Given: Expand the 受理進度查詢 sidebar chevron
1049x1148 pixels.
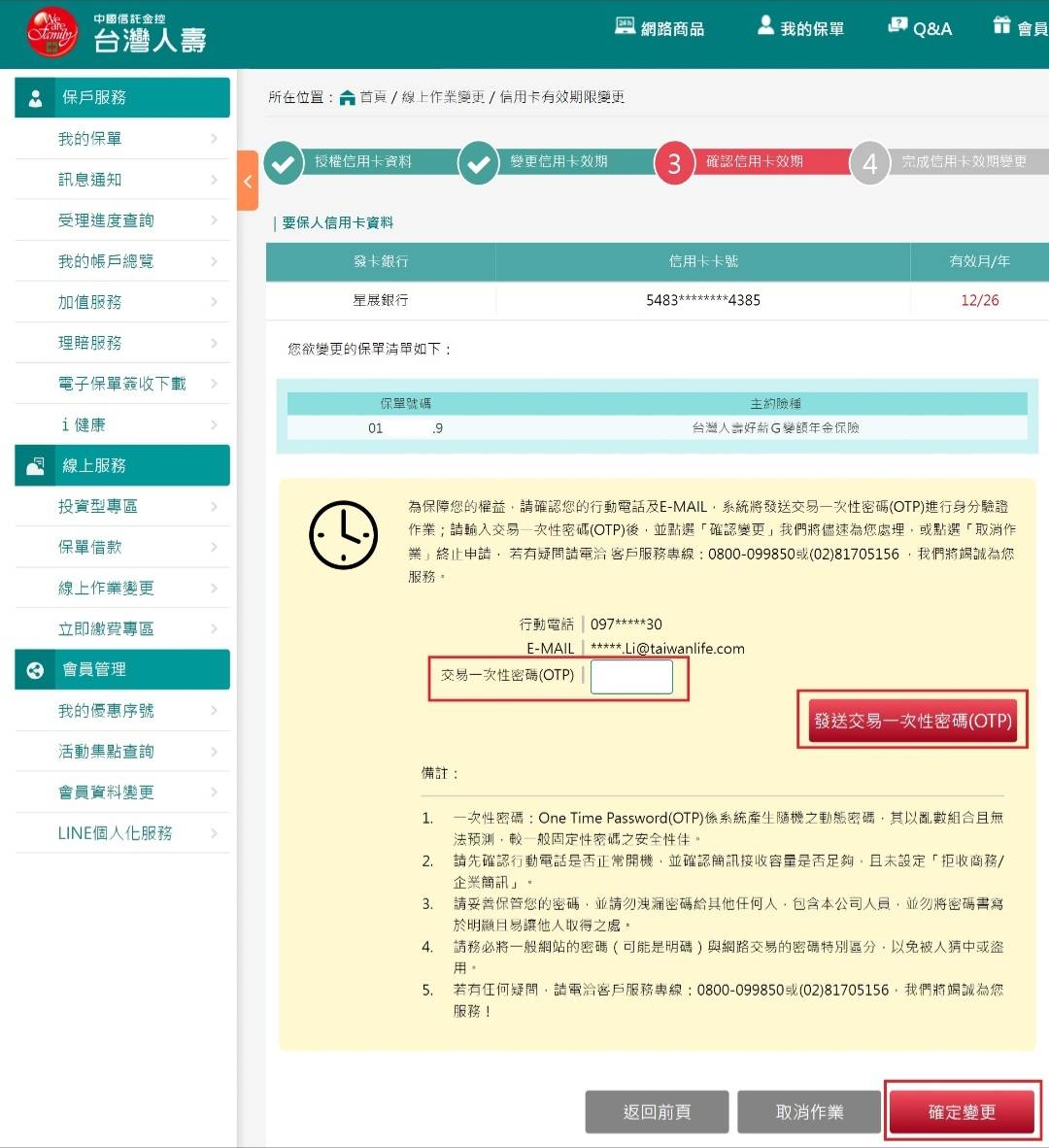Looking at the screenshot, I should [x=214, y=220].
